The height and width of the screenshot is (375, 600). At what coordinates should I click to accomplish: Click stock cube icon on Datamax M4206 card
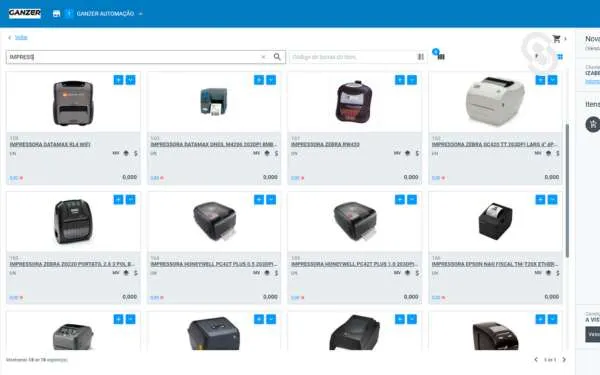pos(267,153)
